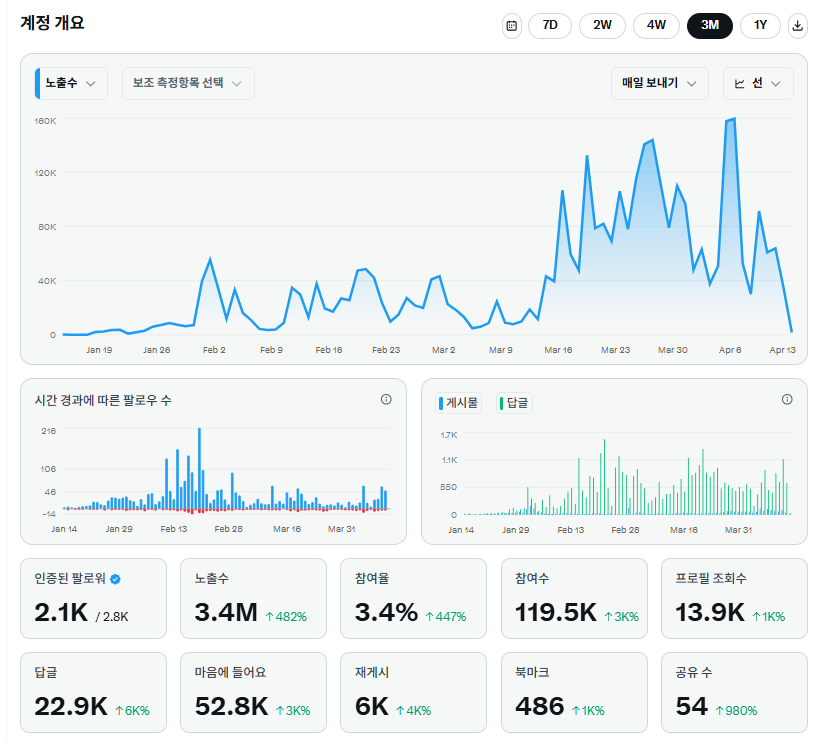Select the 프로필 조회수 13.9K card
The image size is (818, 742).
734,599
